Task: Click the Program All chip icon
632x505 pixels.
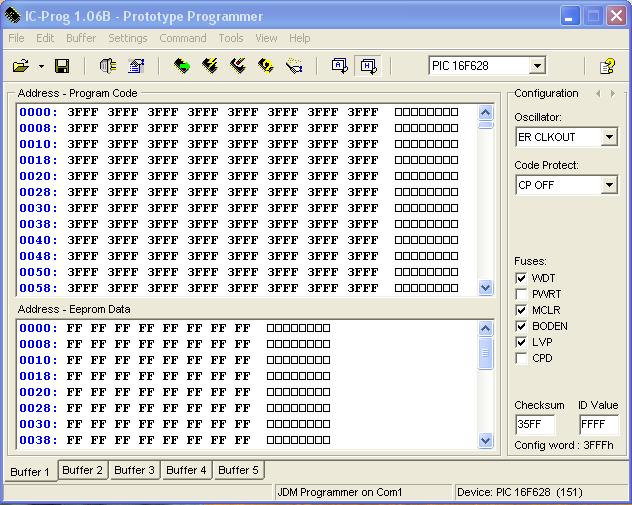Action: point(210,66)
